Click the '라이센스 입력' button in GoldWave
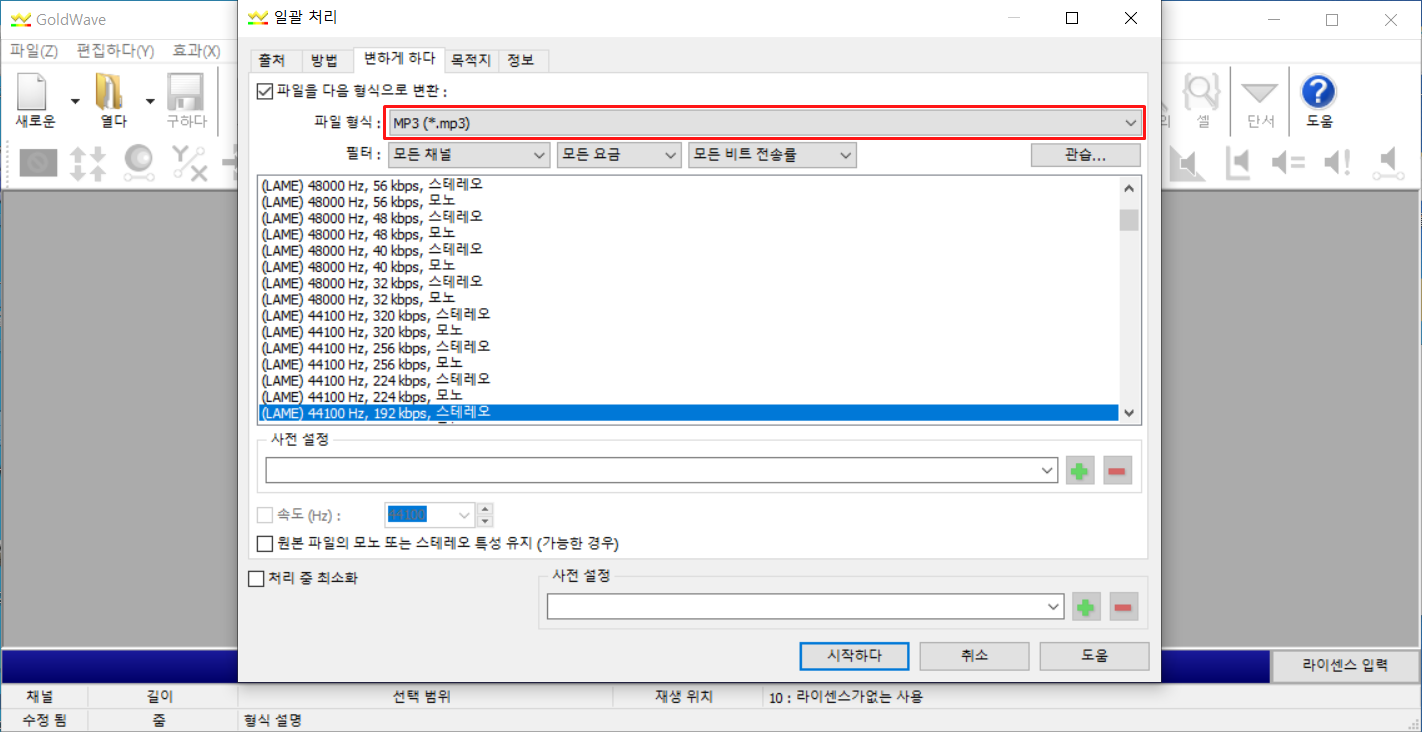The height and width of the screenshot is (732, 1422). click(1345, 665)
